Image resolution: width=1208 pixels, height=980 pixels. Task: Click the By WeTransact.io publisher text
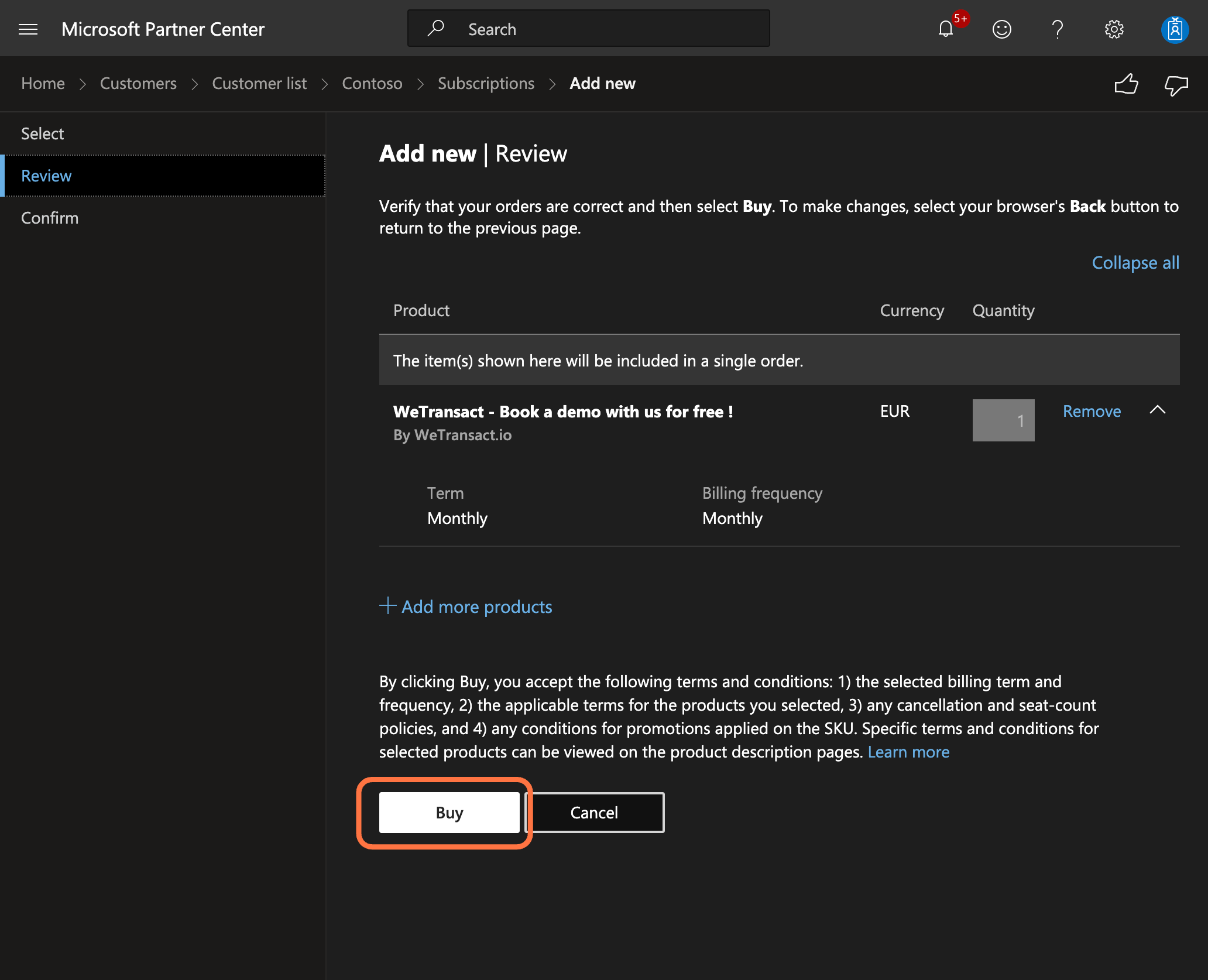tap(452, 435)
